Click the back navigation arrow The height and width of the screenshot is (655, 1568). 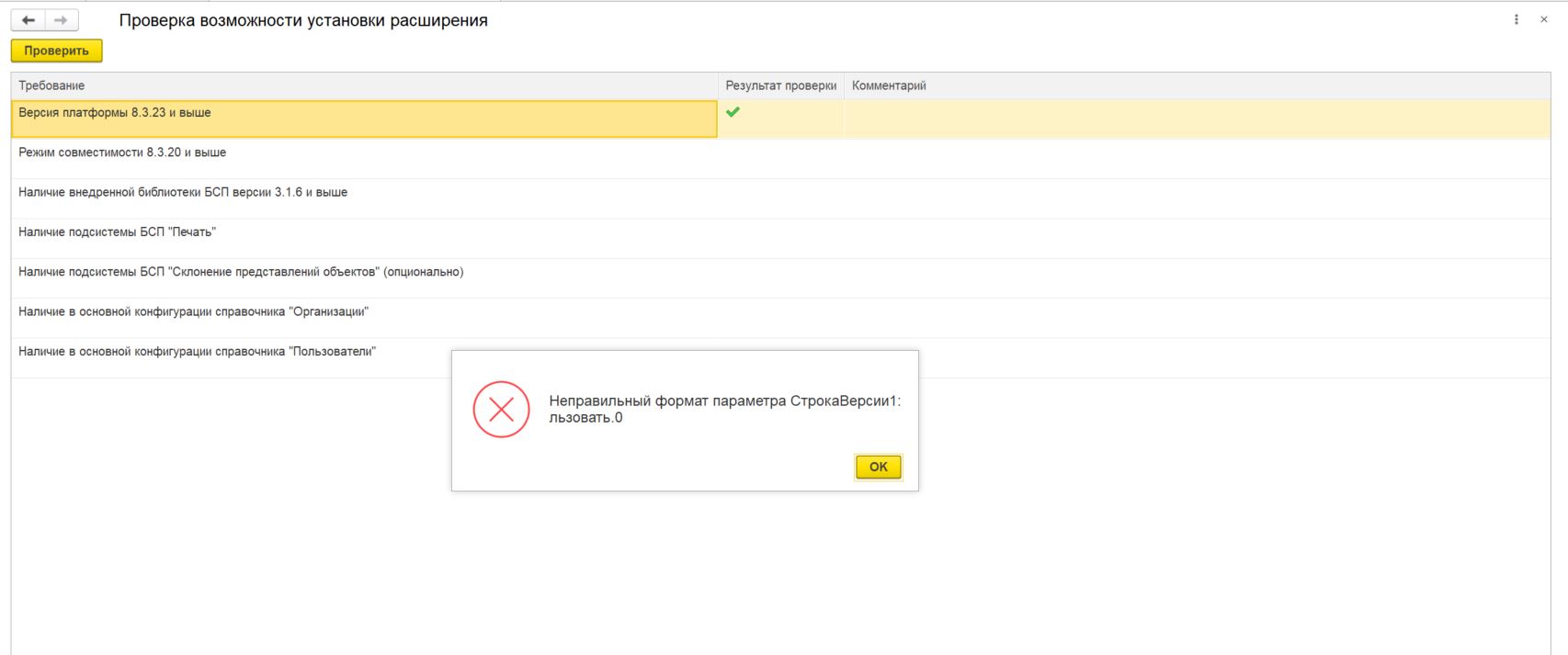28,20
